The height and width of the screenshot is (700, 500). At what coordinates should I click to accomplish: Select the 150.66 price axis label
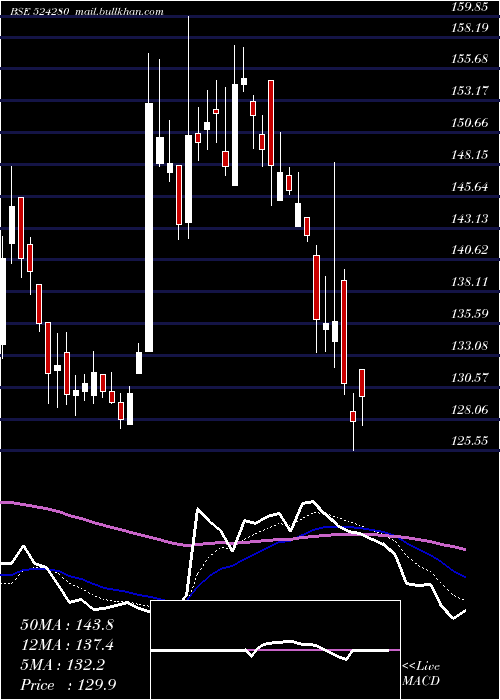(471, 123)
